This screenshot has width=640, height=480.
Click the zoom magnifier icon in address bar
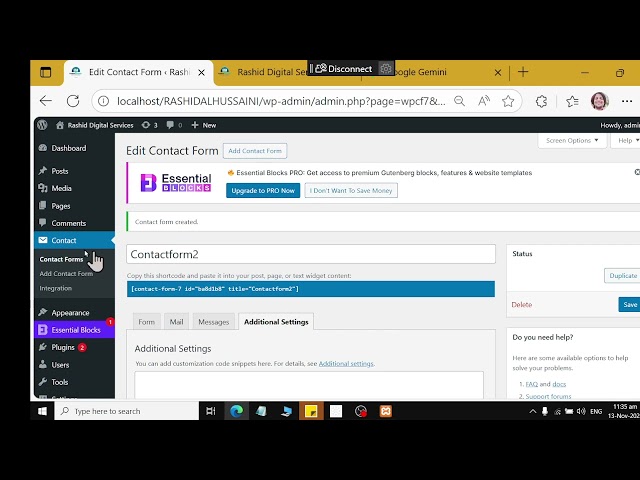coord(460,101)
